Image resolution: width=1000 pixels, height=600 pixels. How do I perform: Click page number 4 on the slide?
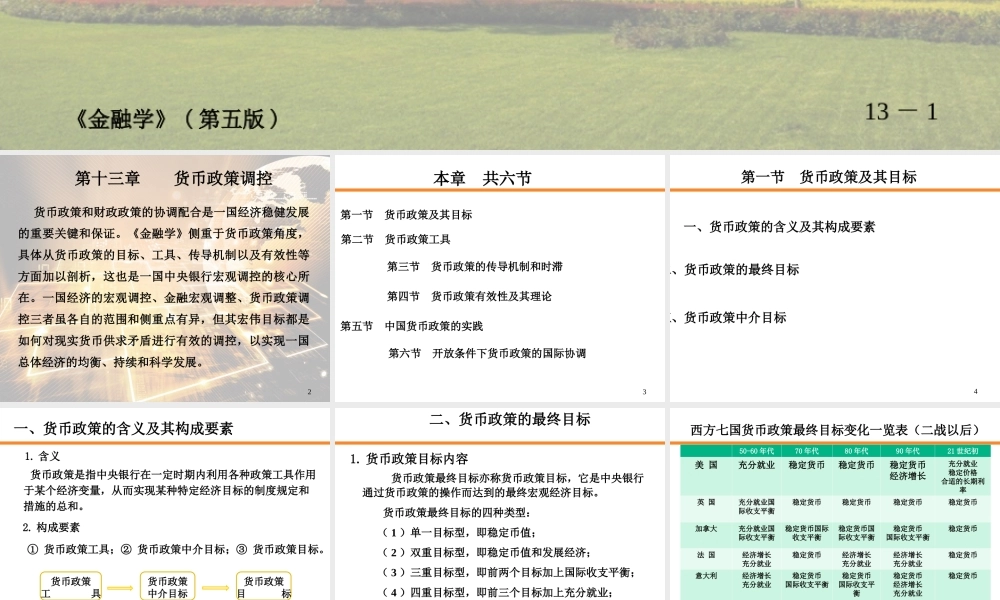point(976,390)
